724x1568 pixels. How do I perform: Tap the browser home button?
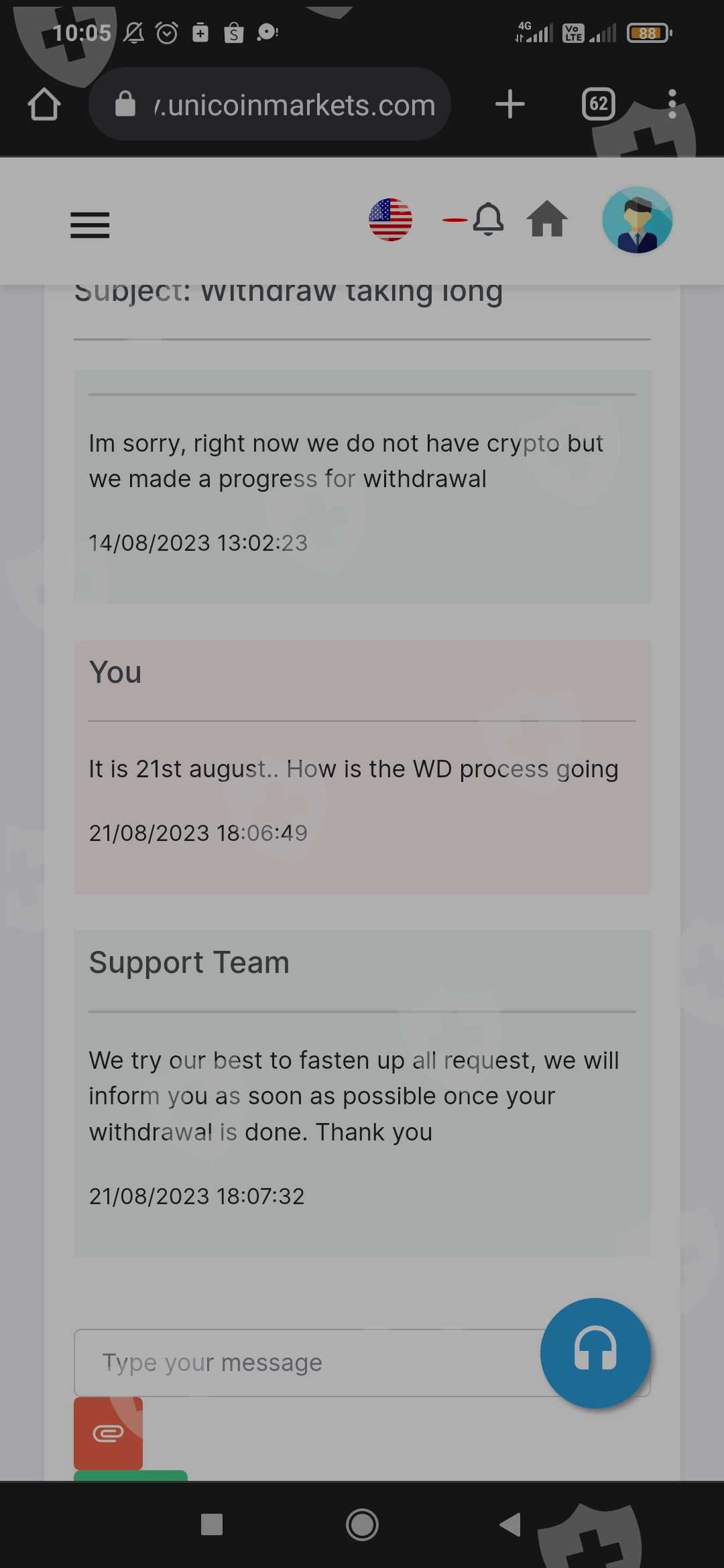point(44,105)
